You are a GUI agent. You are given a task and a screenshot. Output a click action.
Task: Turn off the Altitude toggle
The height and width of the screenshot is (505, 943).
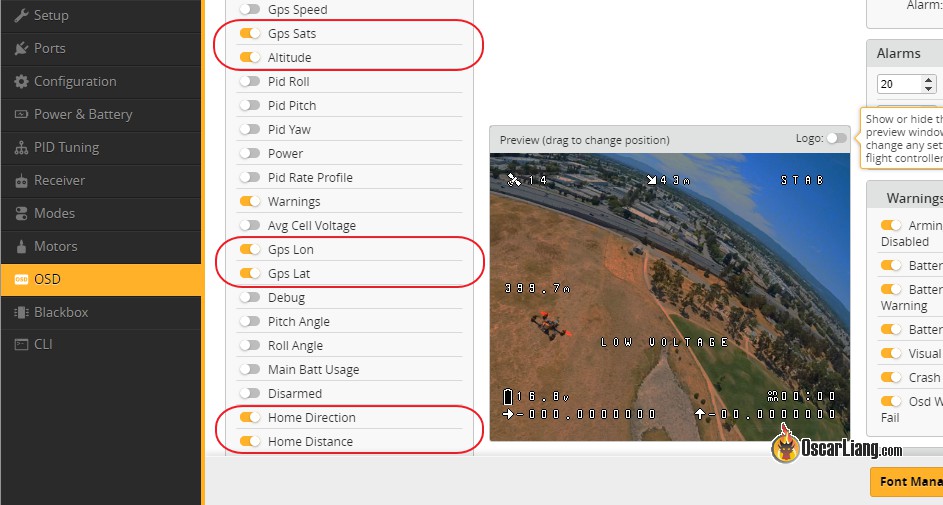tap(250, 58)
